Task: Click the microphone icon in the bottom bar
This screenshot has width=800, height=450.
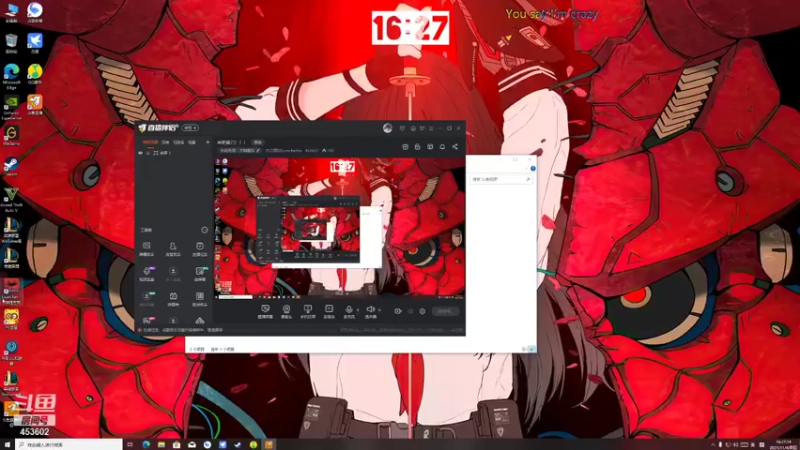Action: [x=349, y=311]
